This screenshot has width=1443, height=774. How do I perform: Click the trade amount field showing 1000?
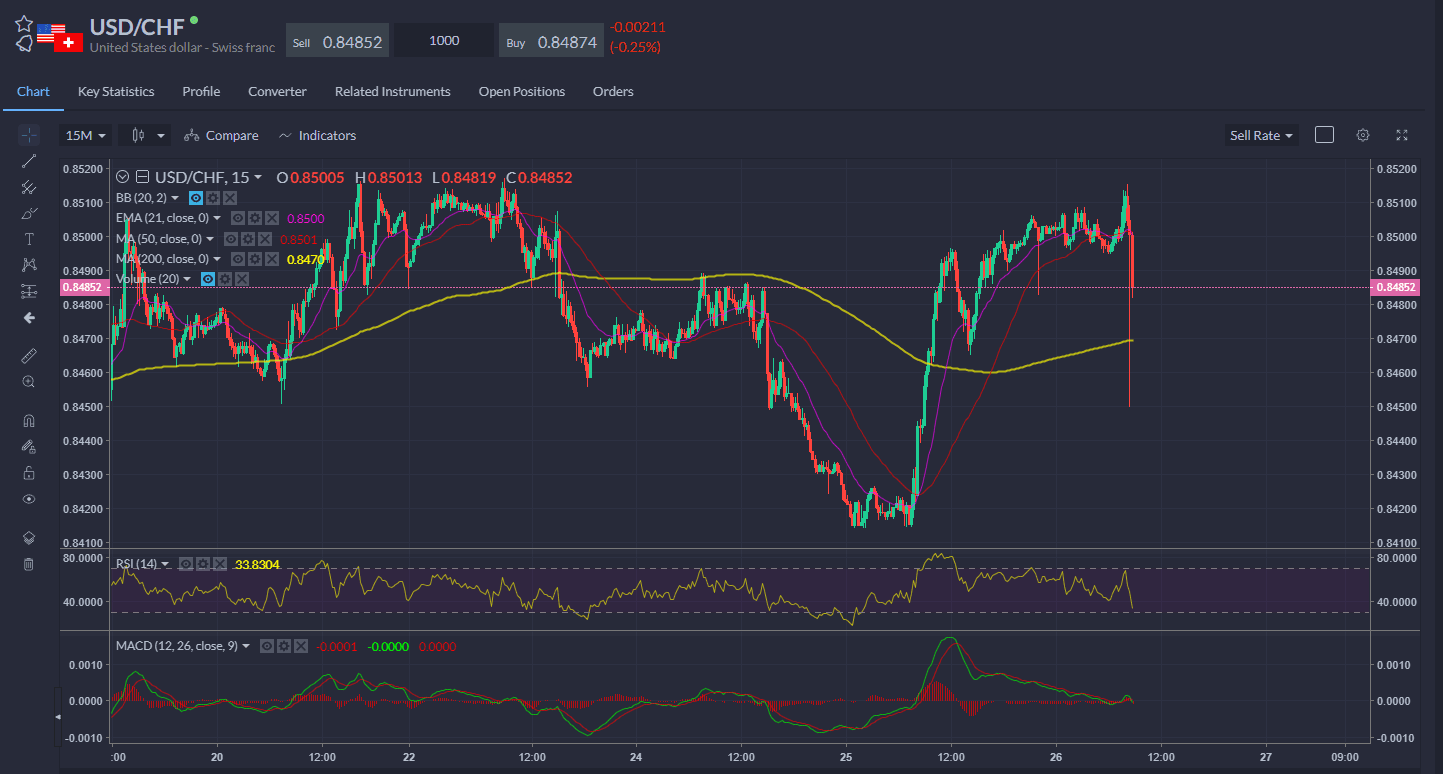tap(444, 41)
